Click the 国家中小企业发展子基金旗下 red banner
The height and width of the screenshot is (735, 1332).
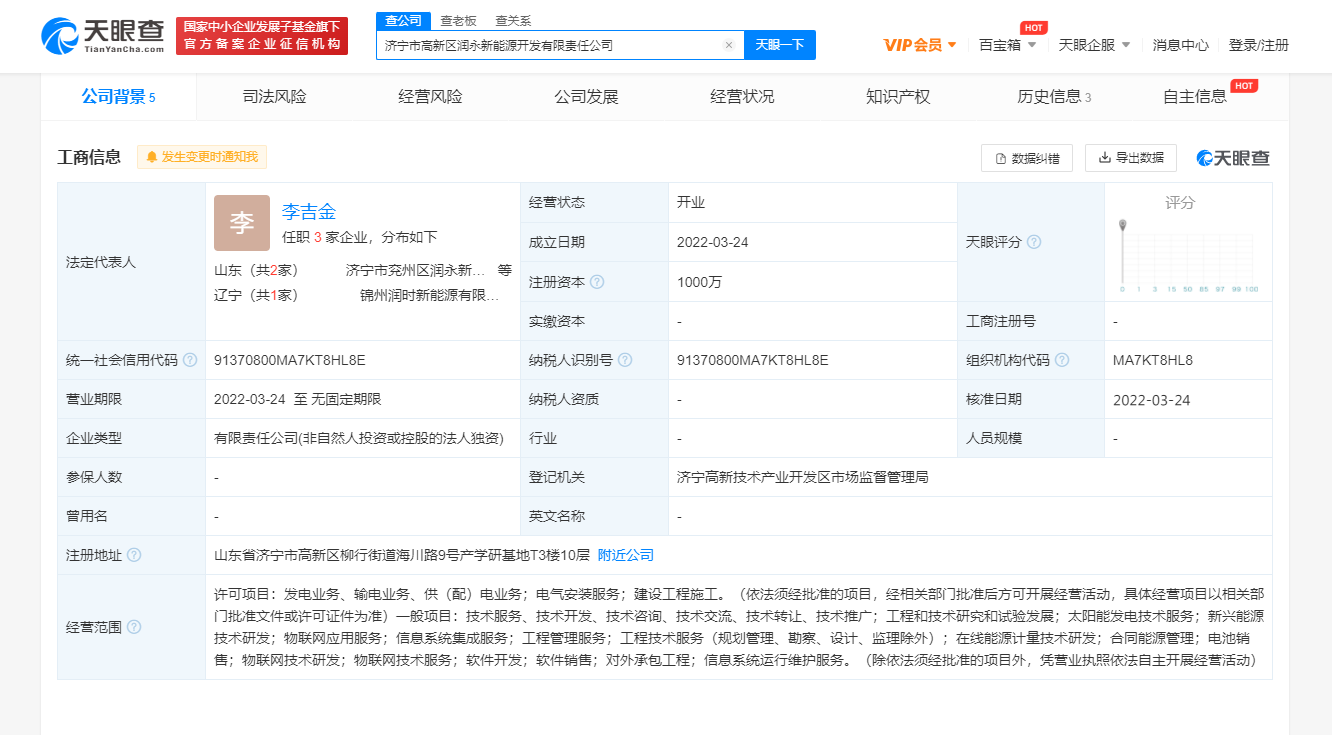(x=262, y=35)
